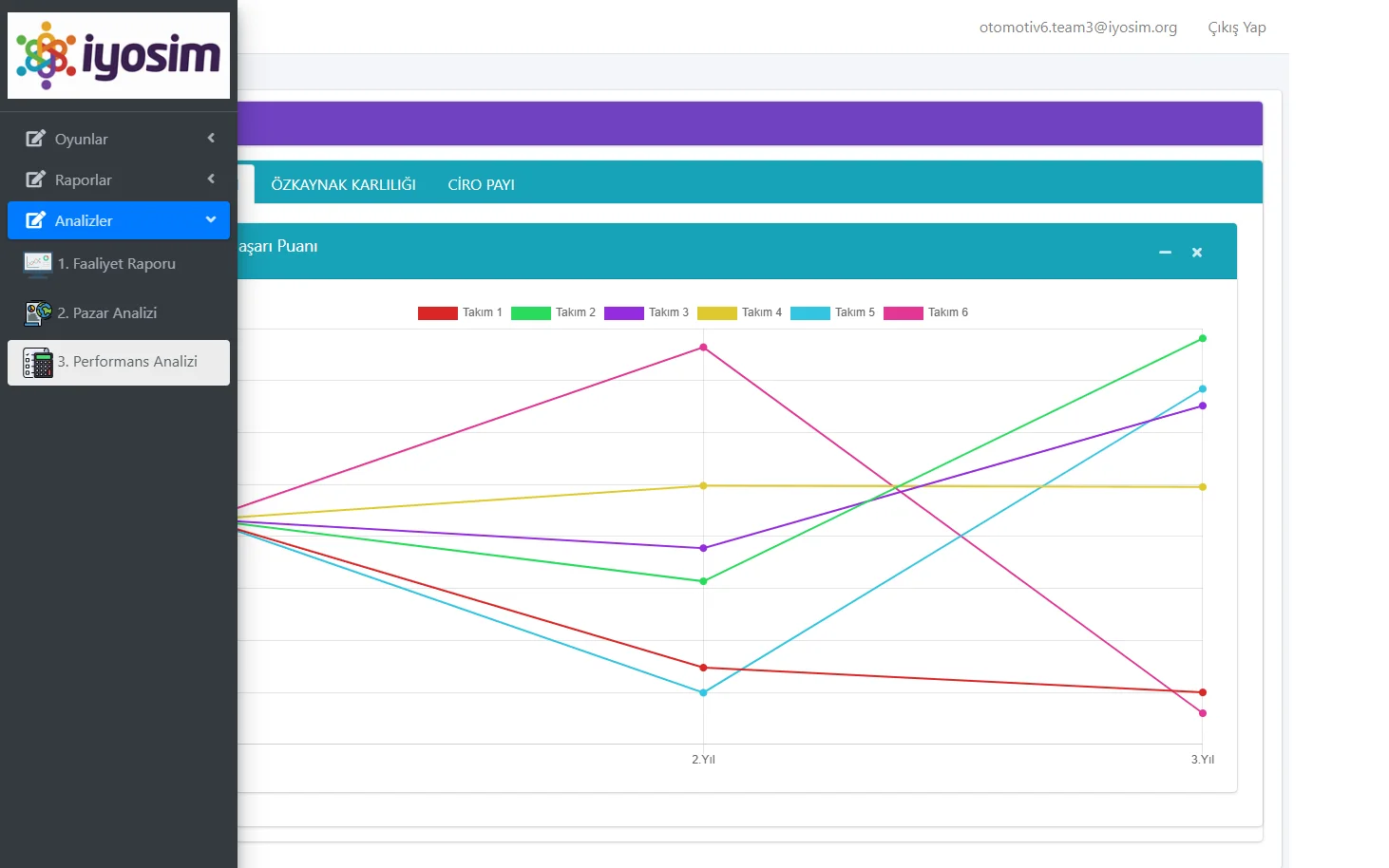Click the Analizler edit icon
The image size is (1389, 868).
coord(35,220)
